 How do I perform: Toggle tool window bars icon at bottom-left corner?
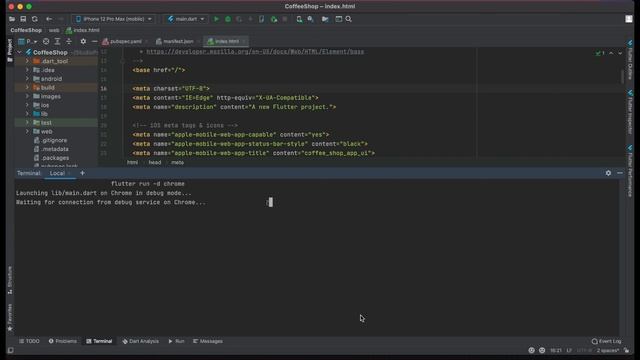click(11, 351)
